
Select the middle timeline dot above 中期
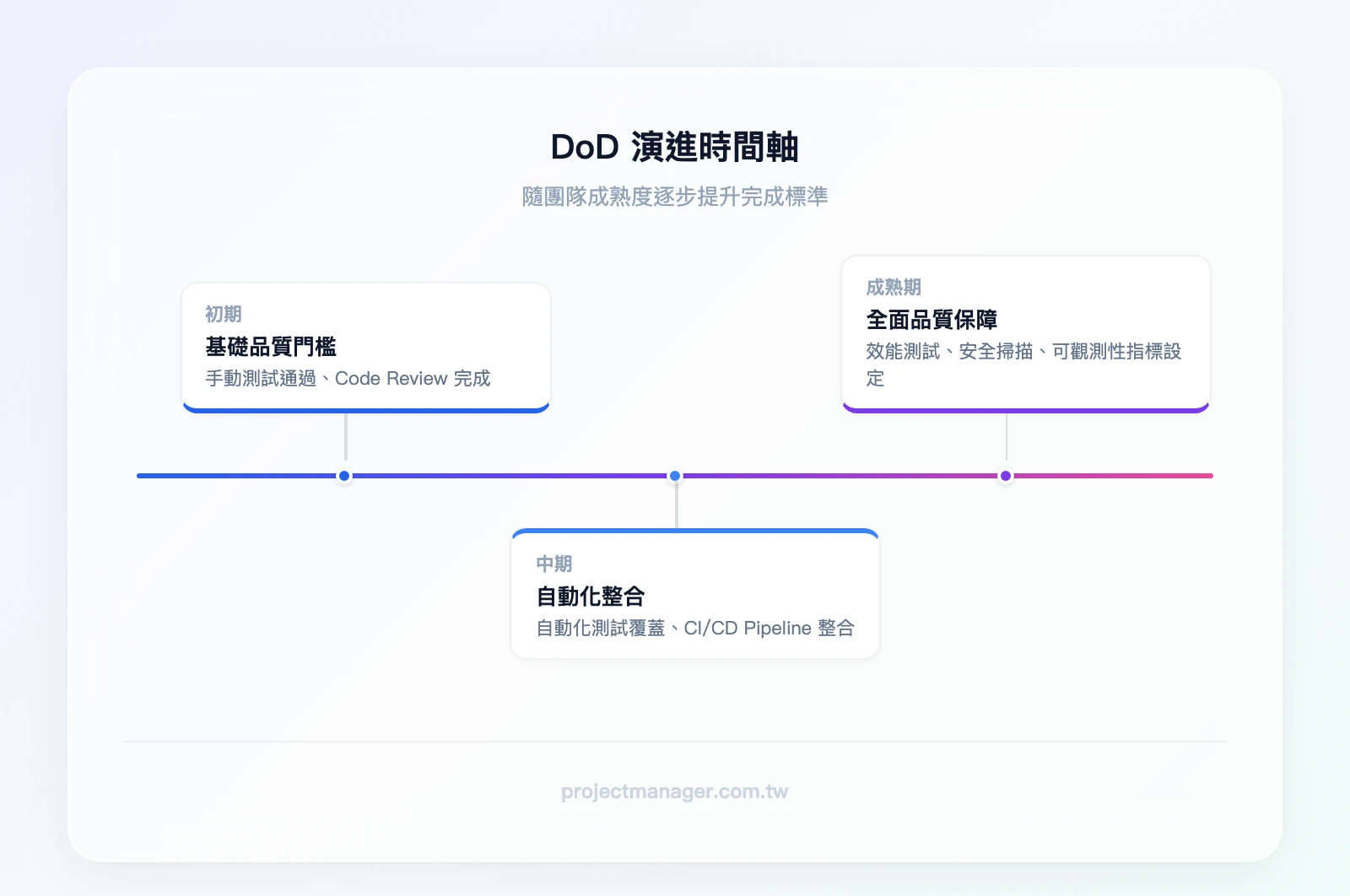[674, 476]
